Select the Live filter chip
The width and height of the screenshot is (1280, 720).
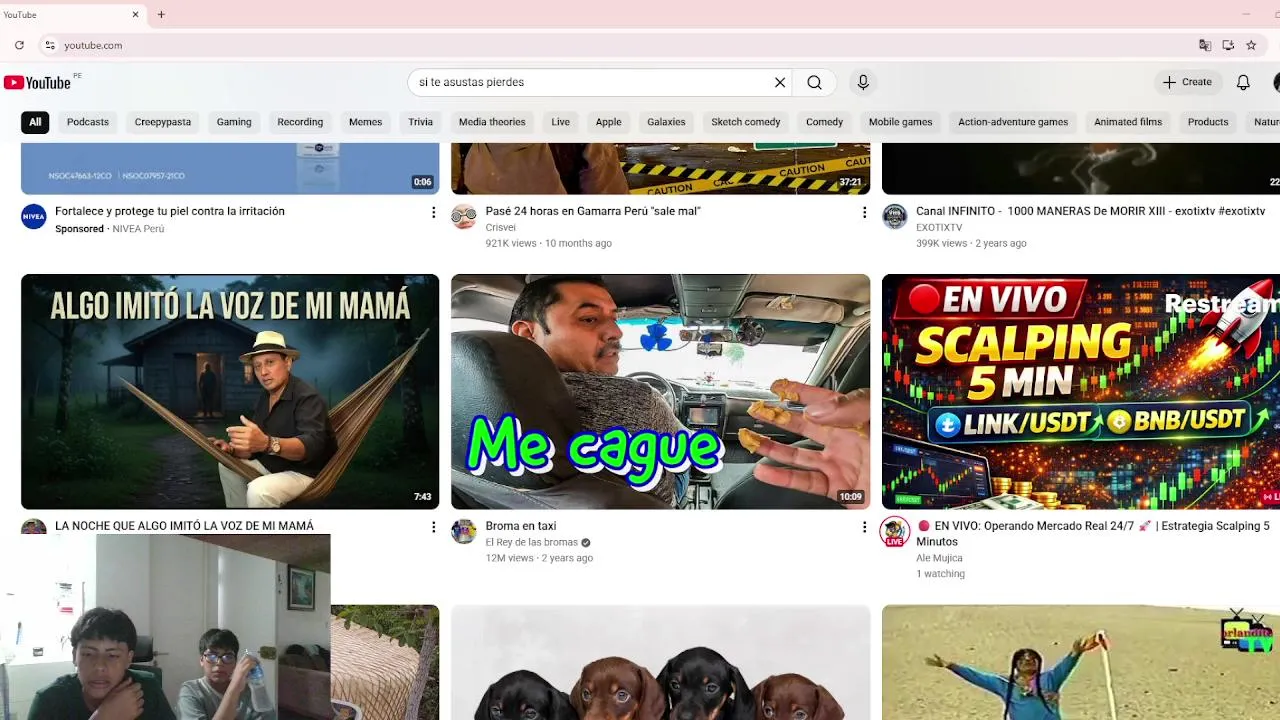[x=560, y=122]
